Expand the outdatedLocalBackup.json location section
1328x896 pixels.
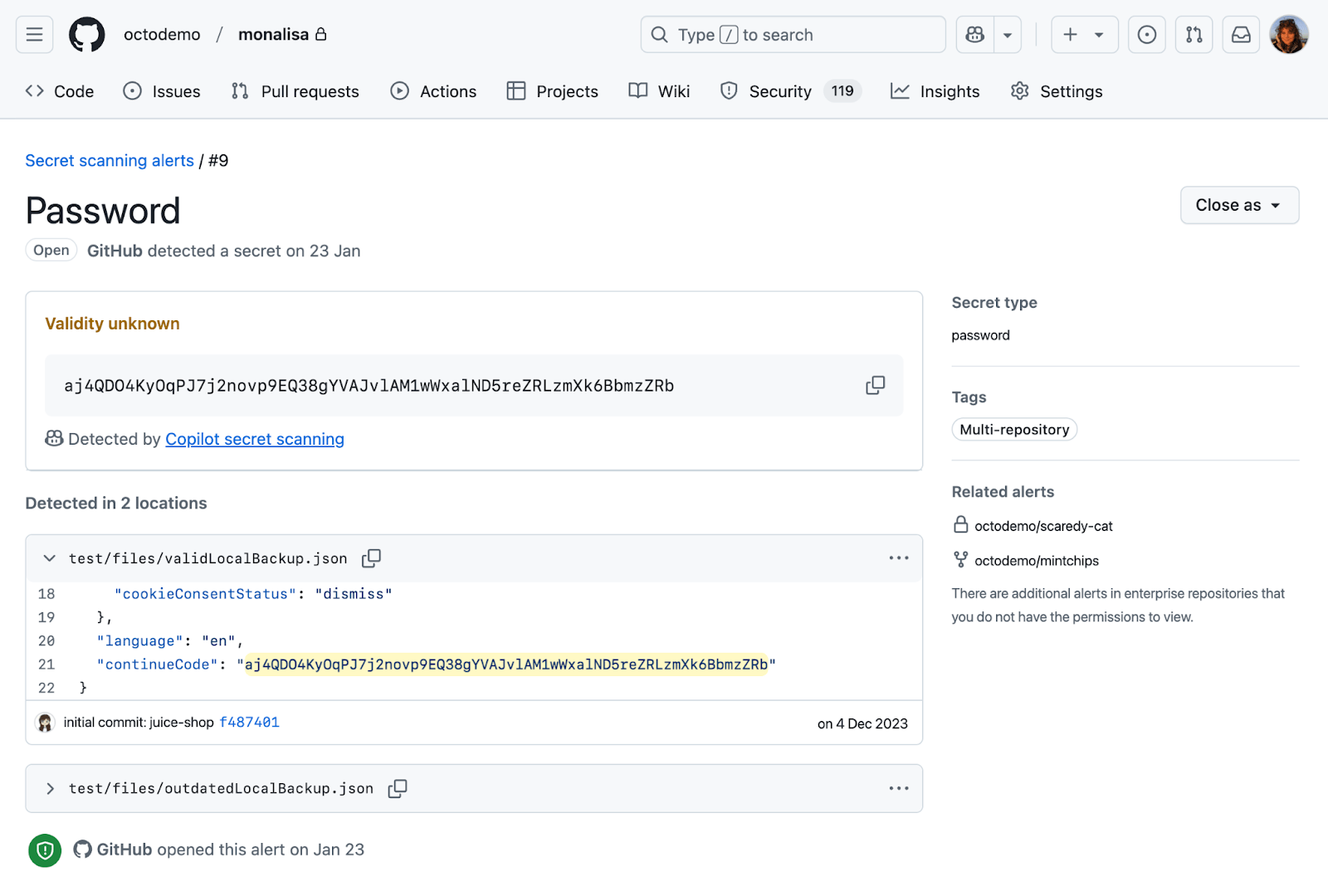[49, 788]
